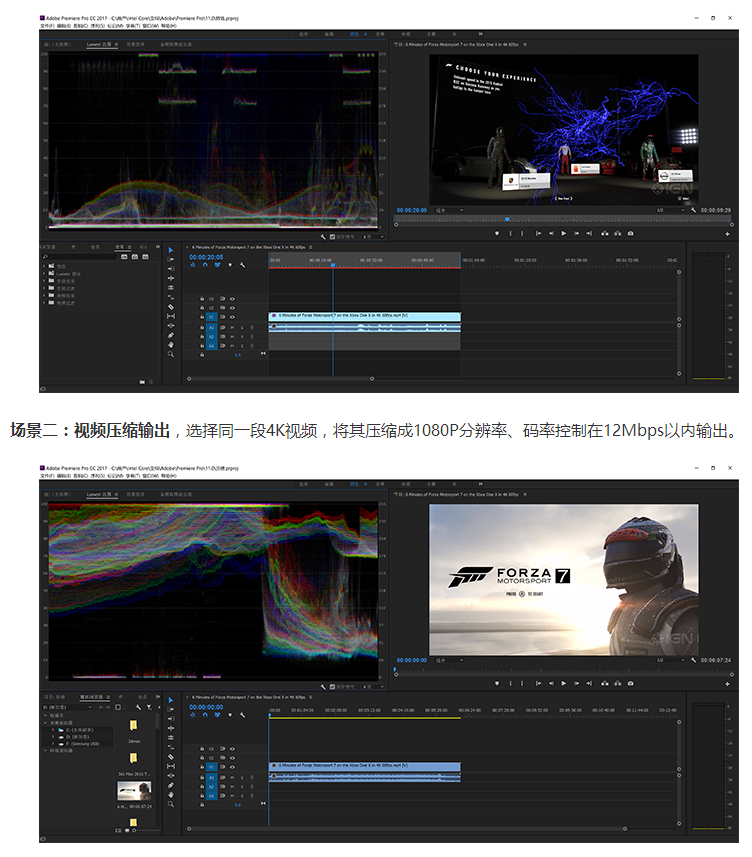Select the Hand tool in lower Premiere window

(171, 795)
